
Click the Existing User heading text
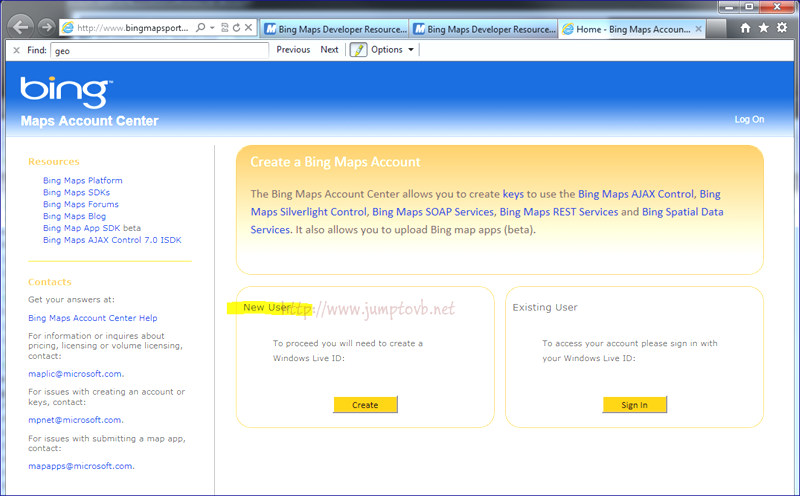click(x=545, y=307)
